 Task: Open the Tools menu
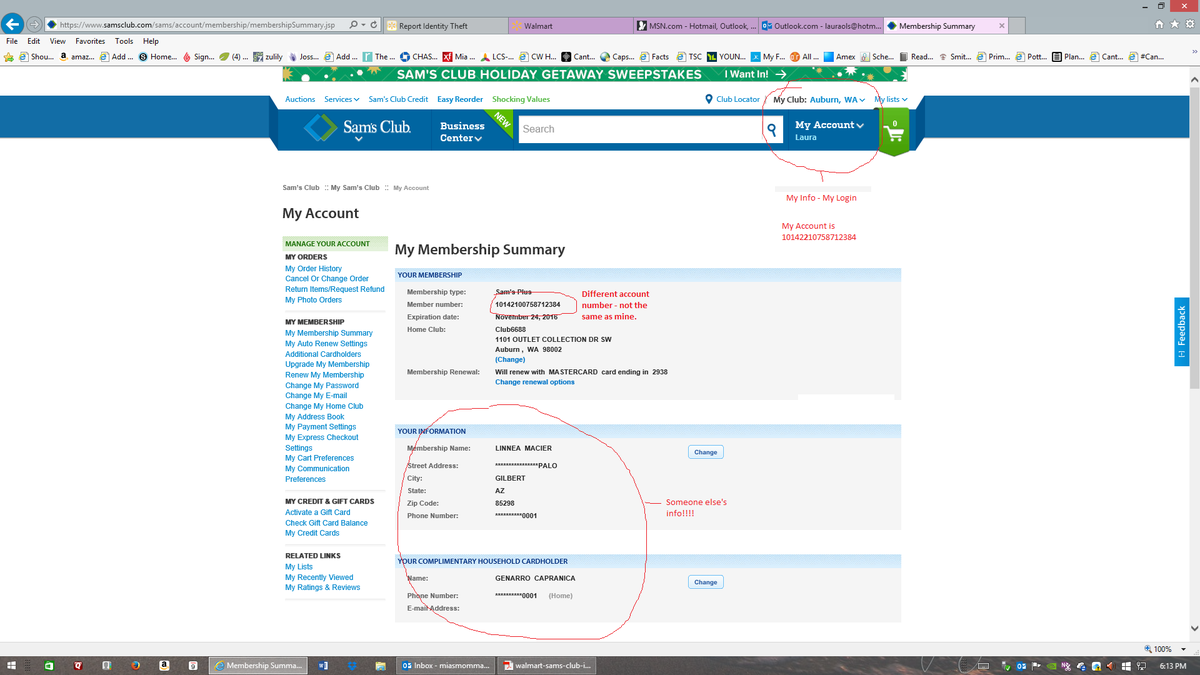(x=124, y=41)
